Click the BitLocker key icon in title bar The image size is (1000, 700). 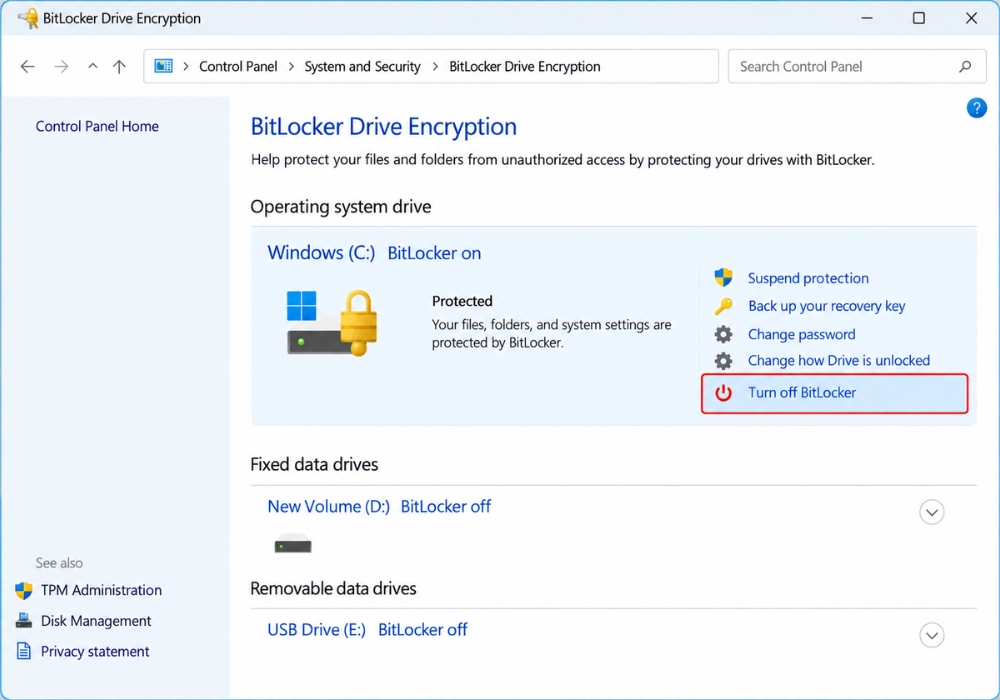tap(28, 18)
